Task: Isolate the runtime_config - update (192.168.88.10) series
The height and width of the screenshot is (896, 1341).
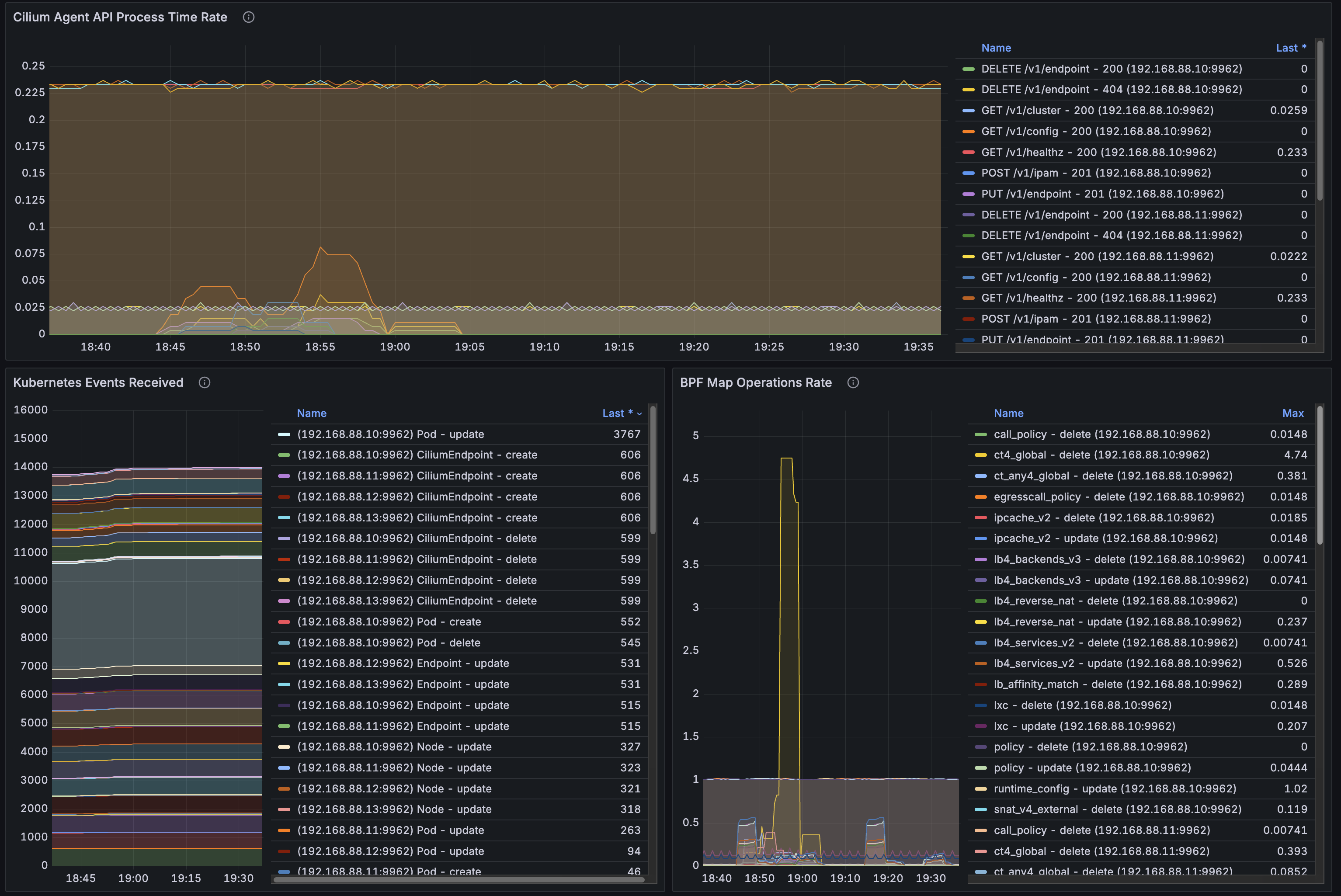Action: click(1114, 788)
